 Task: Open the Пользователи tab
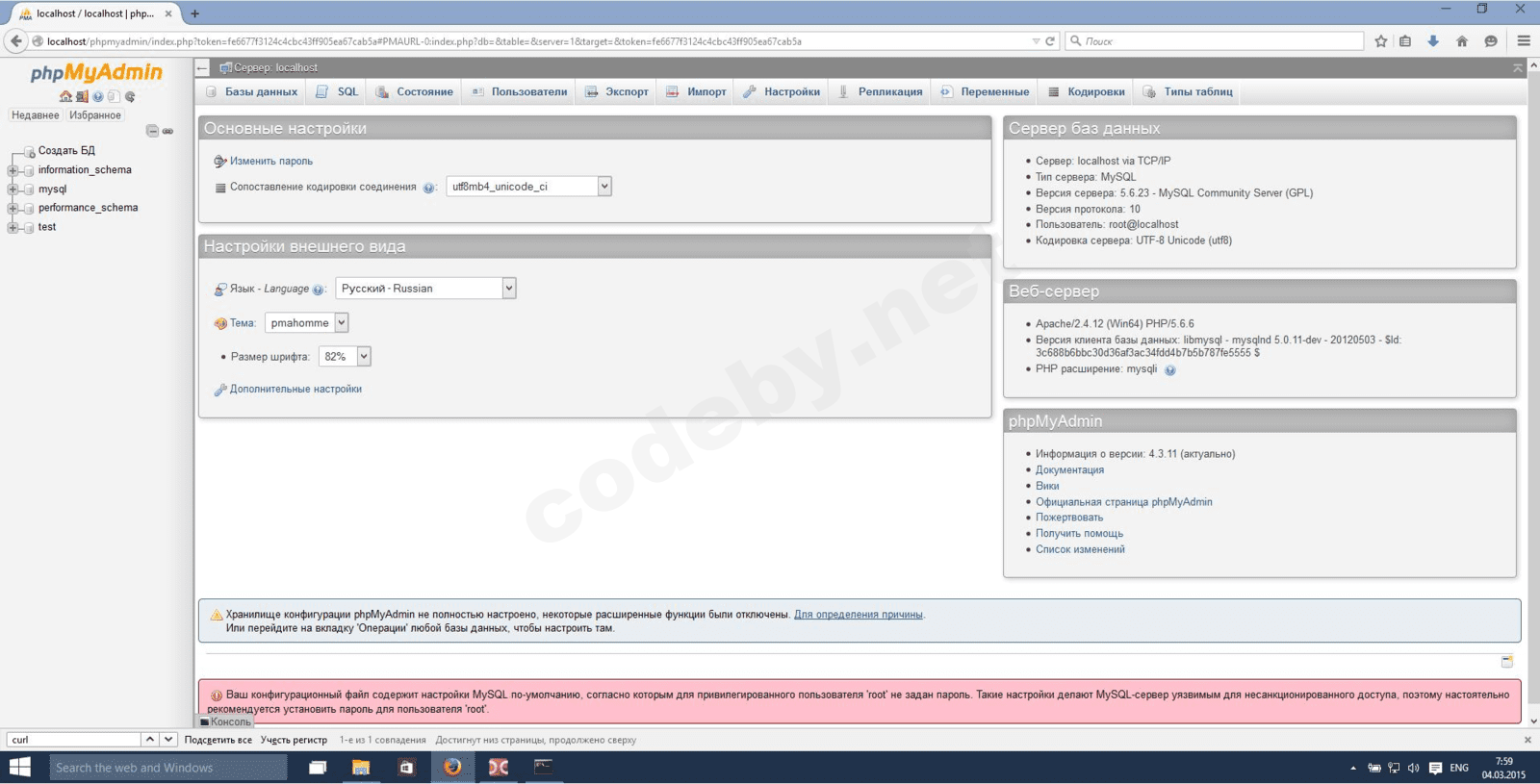click(519, 92)
